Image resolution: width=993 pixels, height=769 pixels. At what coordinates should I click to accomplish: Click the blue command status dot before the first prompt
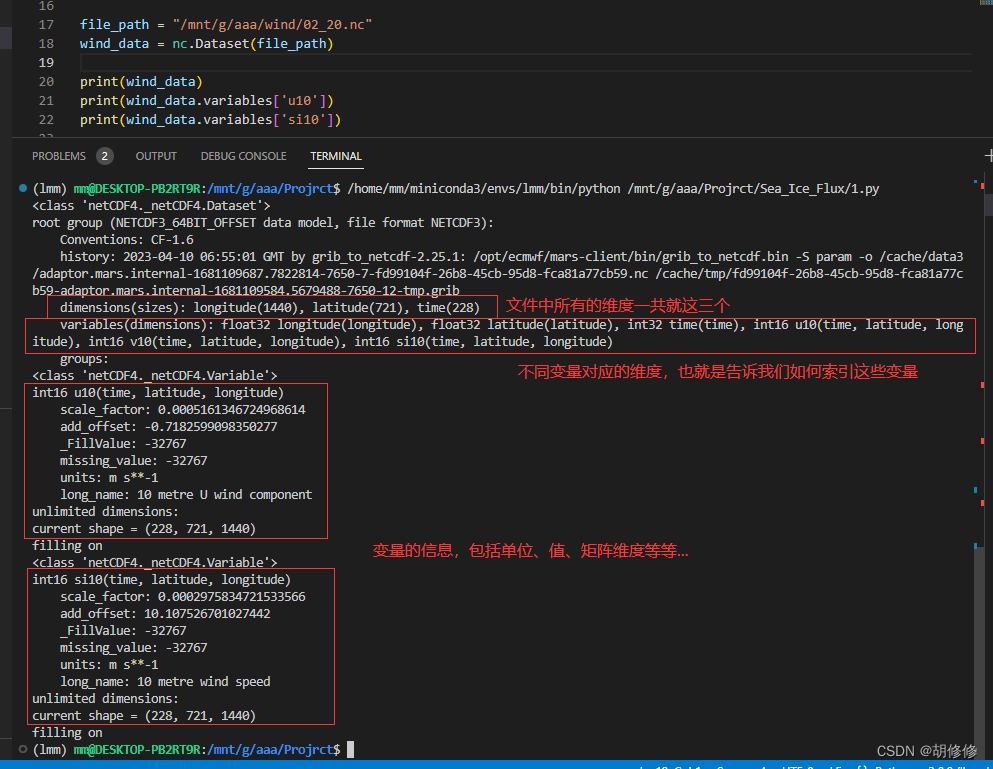23,188
